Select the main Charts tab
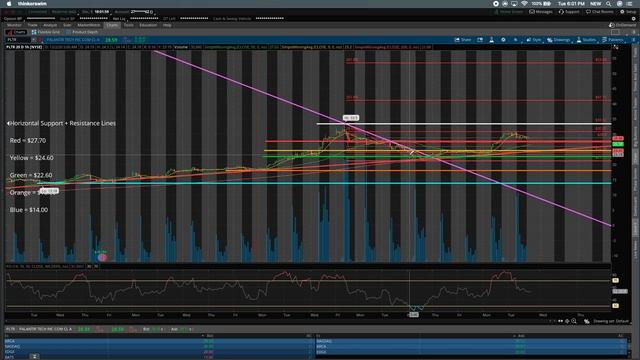This screenshot has width=640, height=360. [112, 25]
